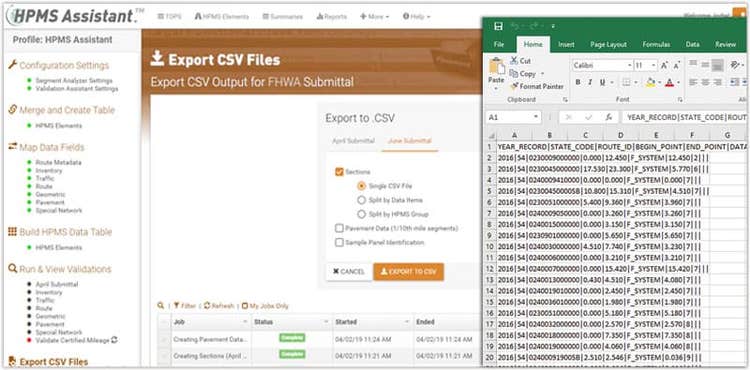Open the Started column filter arrow
Screen dimensions: 750x370
(x=407, y=322)
